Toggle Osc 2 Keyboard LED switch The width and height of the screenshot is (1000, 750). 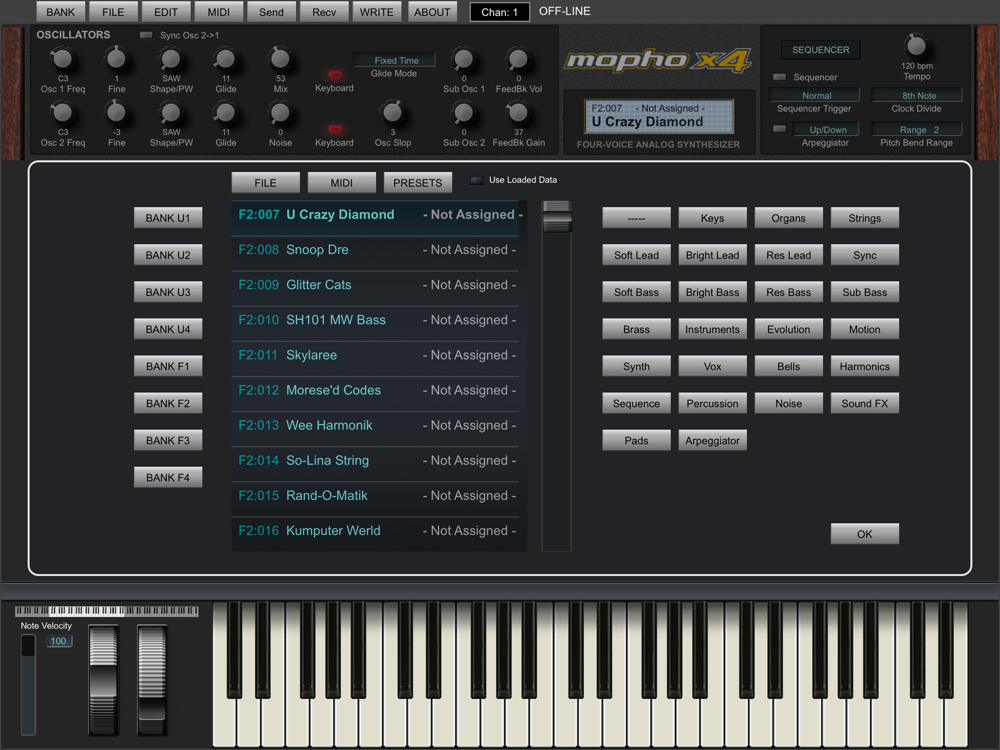point(335,129)
